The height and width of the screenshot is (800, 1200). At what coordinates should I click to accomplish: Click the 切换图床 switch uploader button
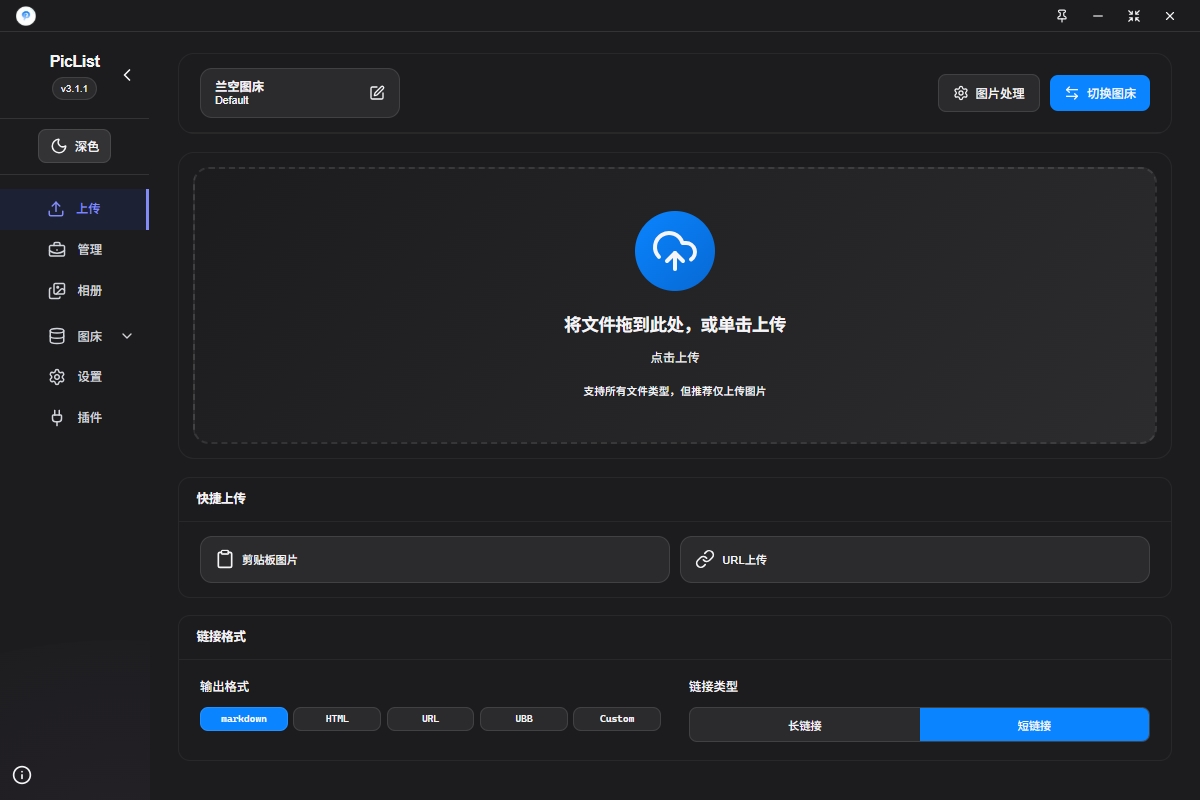[x=1100, y=92]
